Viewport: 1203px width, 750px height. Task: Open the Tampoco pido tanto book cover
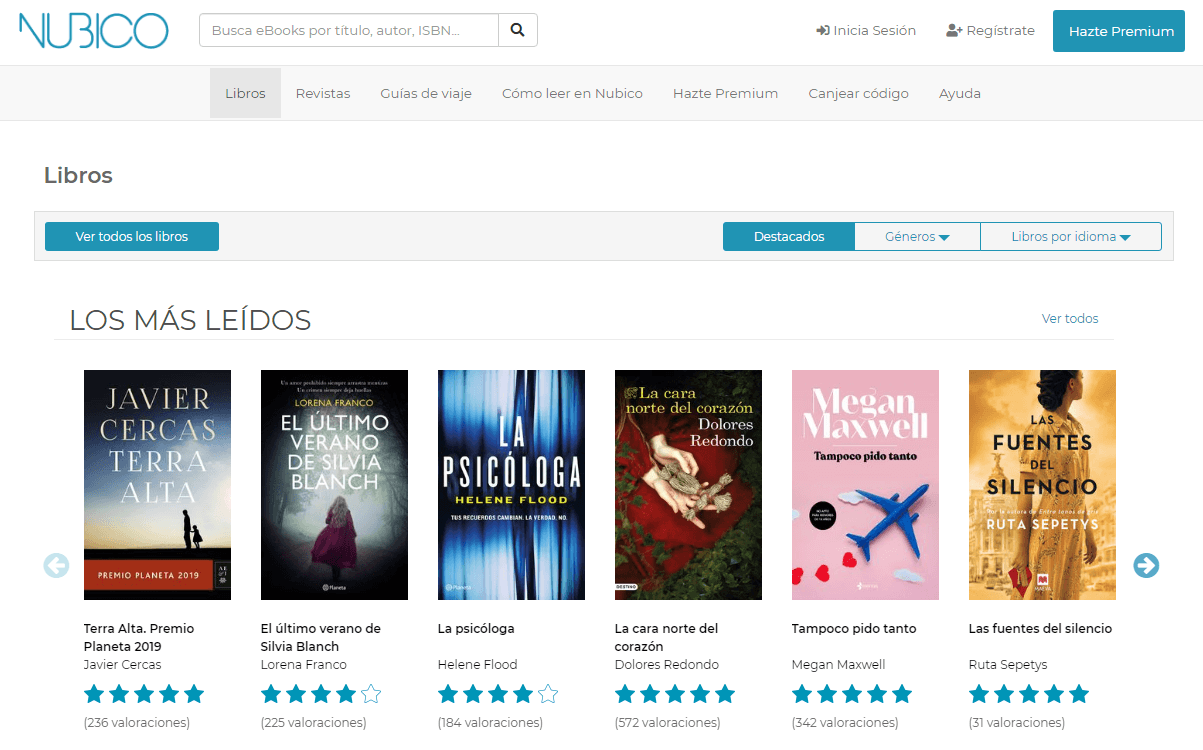point(865,485)
